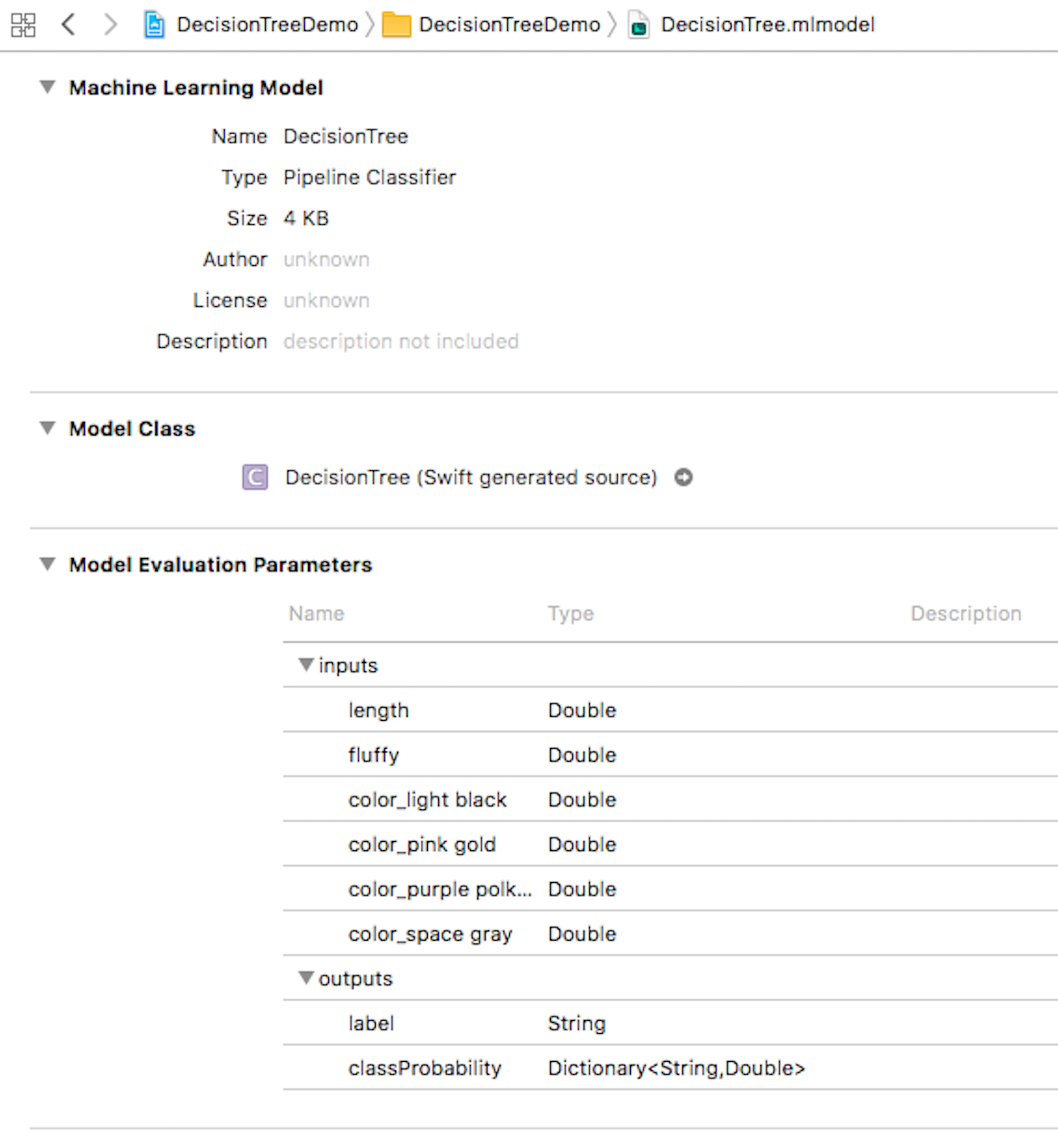The image size is (1058, 1148).
Task: Select DecisionTreeDemo project in breadcrumb
Action: [267, 25]
